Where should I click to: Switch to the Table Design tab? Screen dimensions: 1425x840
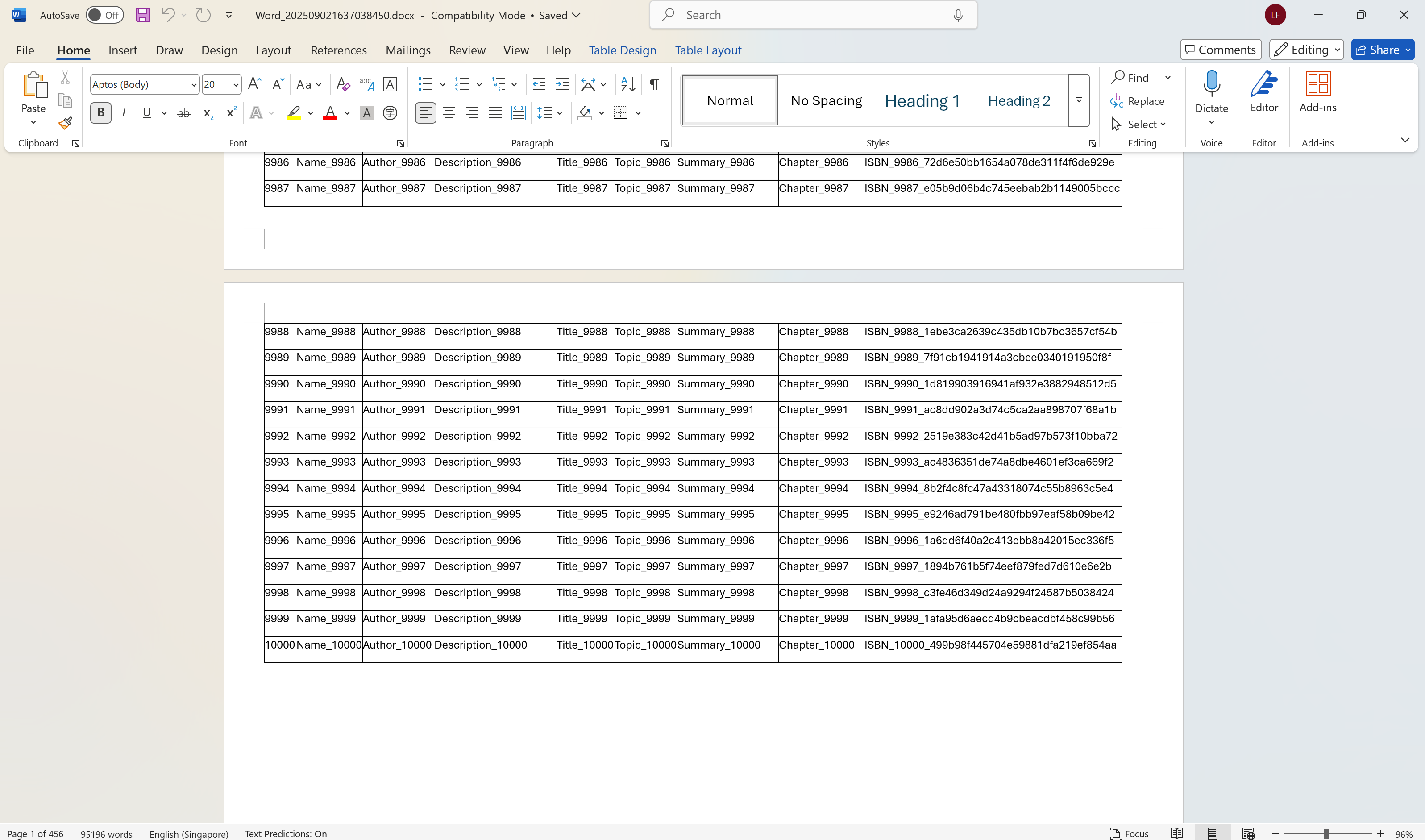[622, 50]
